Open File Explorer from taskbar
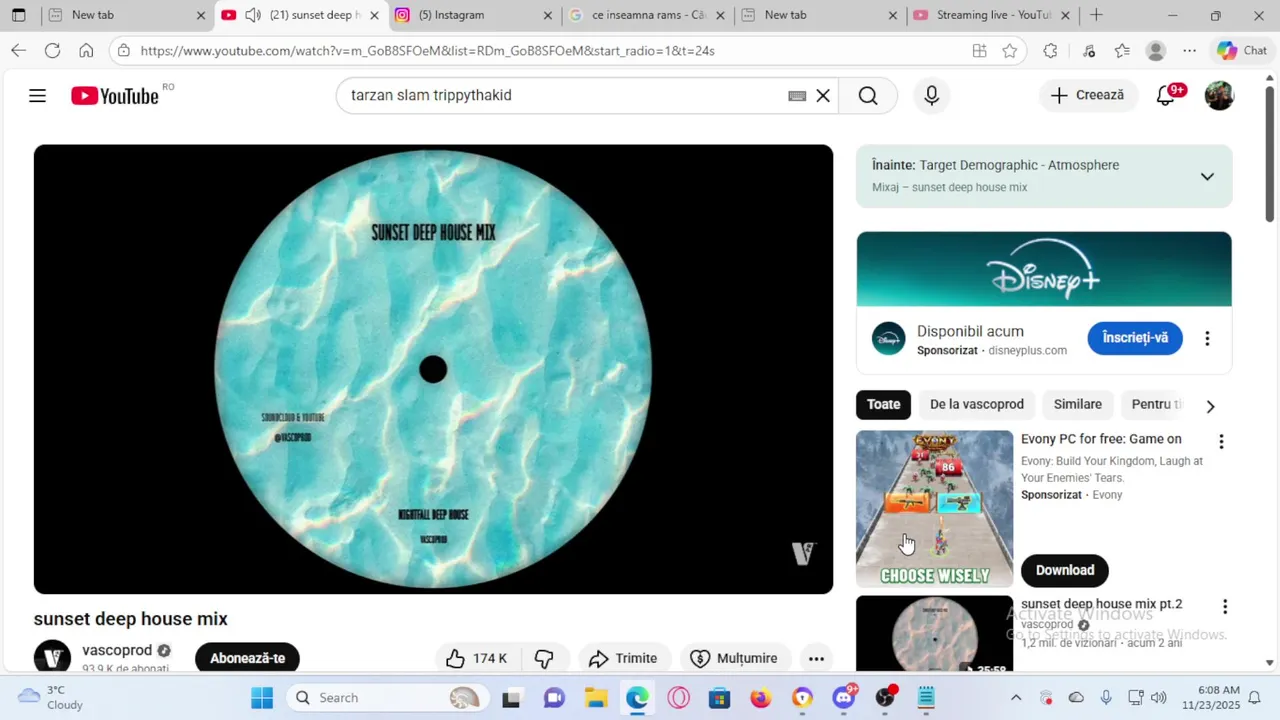 596,698
